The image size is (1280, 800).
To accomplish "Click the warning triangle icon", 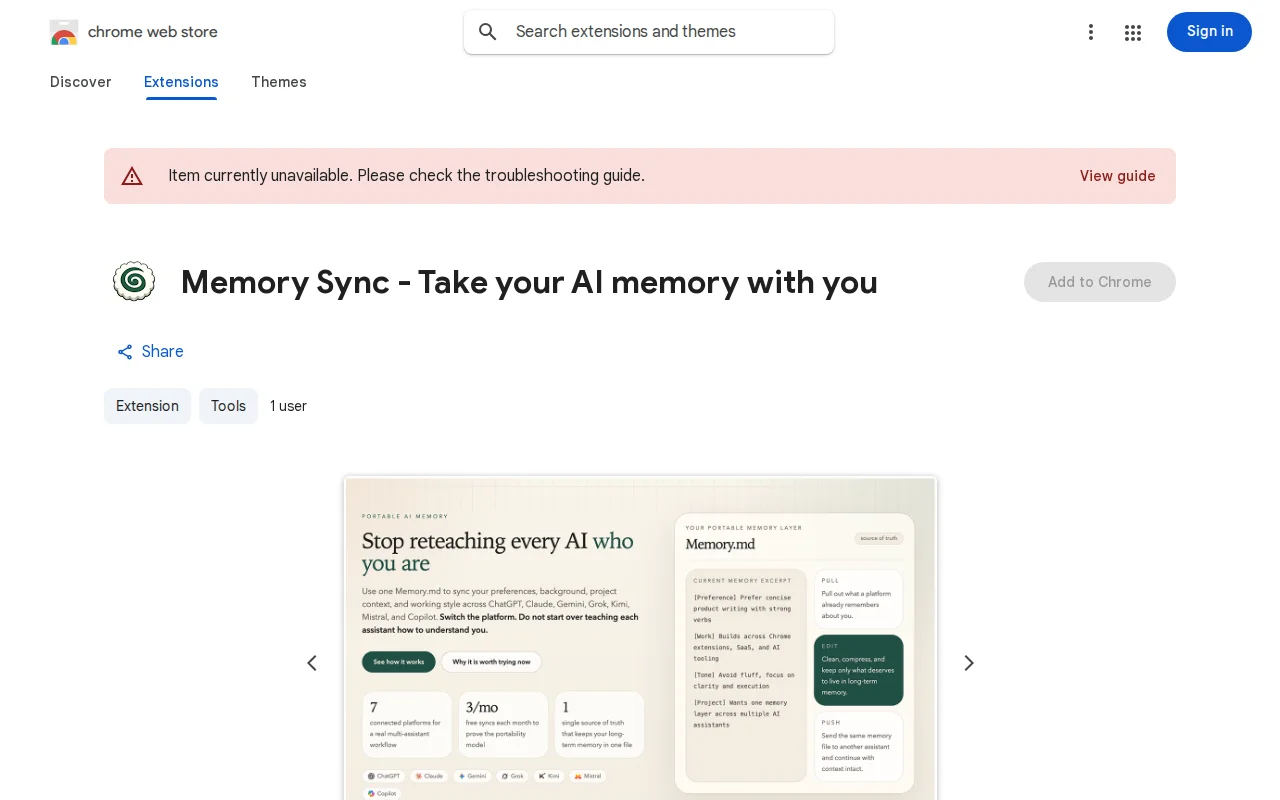I will (x=132, y=176).
